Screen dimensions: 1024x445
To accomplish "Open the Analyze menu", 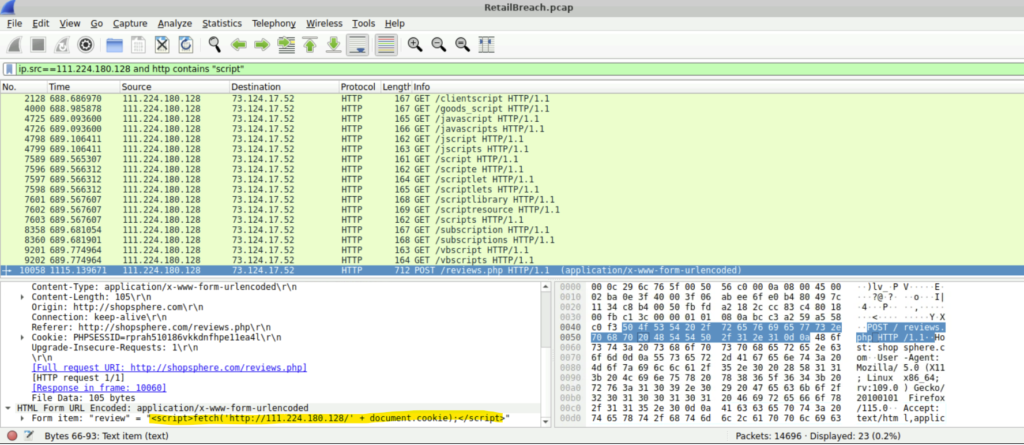I will [175, 22].
